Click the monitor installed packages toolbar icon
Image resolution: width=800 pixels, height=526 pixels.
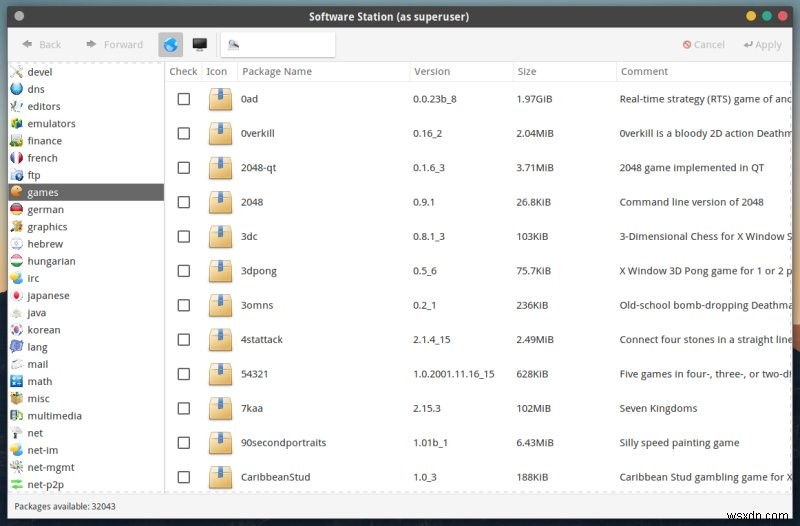point(199,45)
